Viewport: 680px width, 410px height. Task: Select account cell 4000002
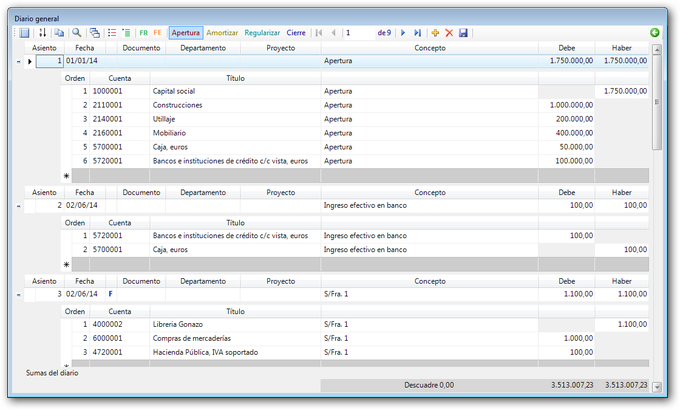point(120,324)
